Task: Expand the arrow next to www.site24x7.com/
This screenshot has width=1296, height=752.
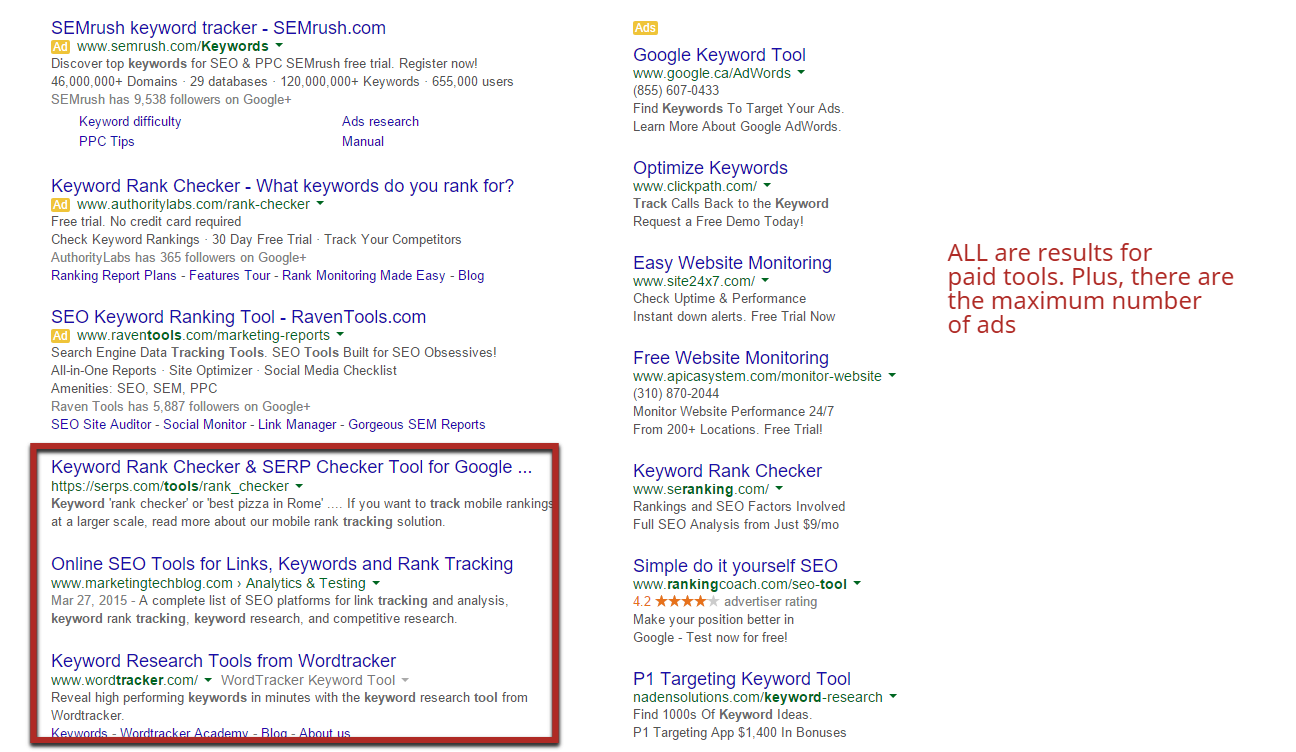Action: point(765,280)
